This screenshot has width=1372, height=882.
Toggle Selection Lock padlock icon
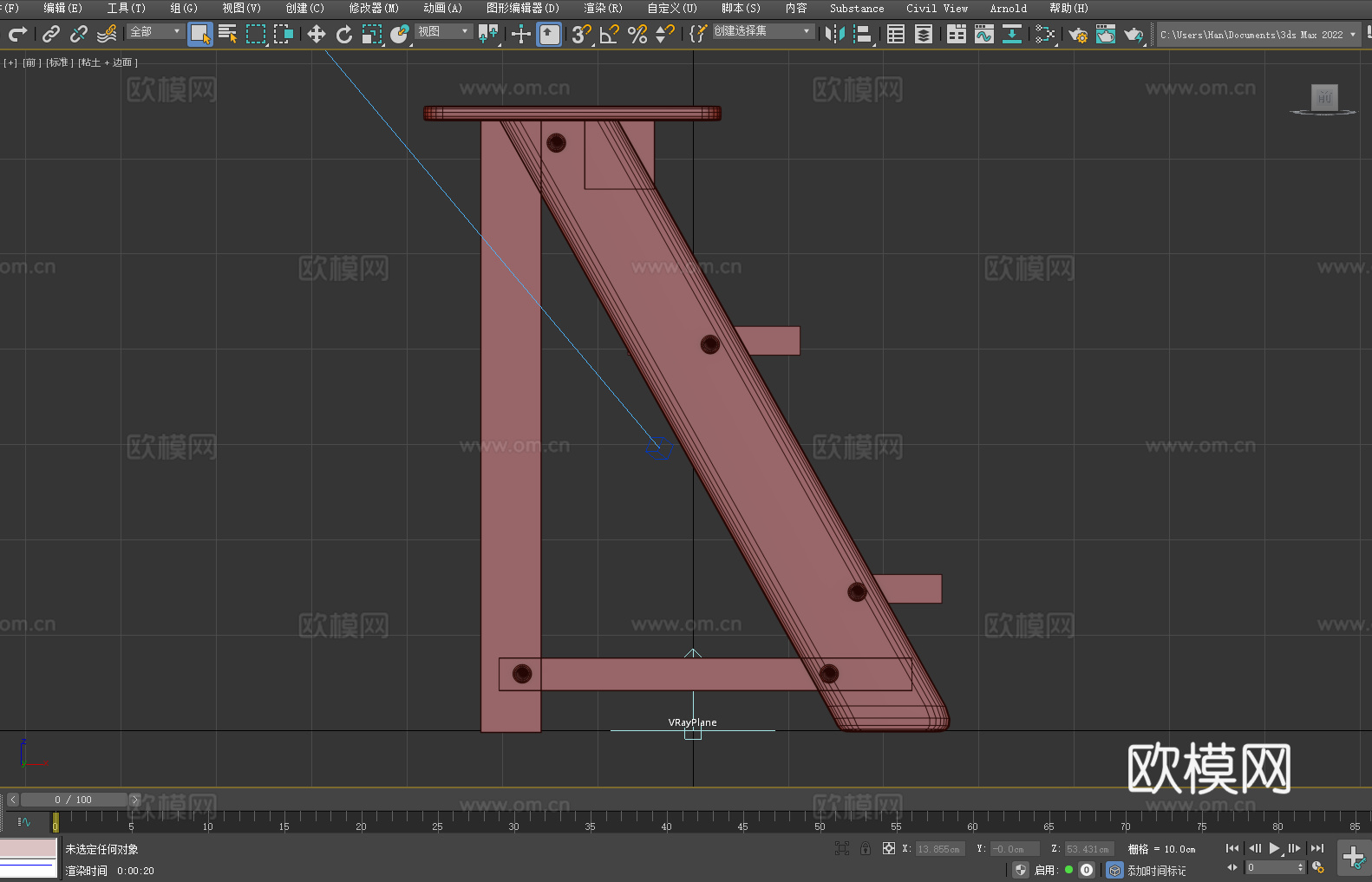tap(866, 848)
